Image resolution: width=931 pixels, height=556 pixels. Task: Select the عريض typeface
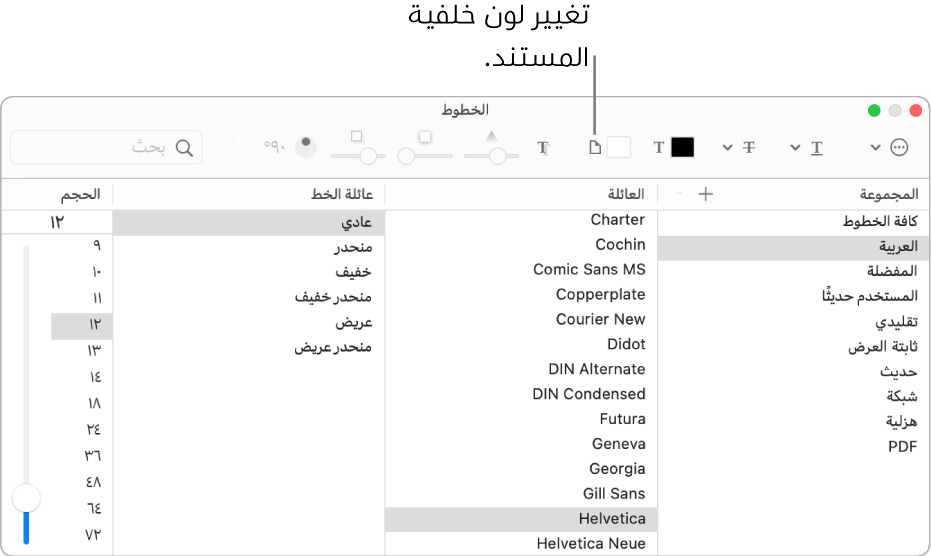tap(354, 323)
